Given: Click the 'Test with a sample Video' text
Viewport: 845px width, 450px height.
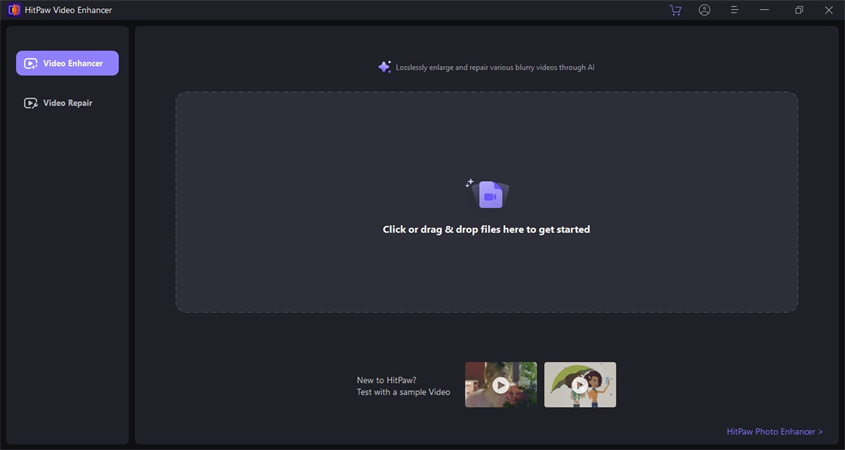Looking at the screenshot, I should click(403, 392).
